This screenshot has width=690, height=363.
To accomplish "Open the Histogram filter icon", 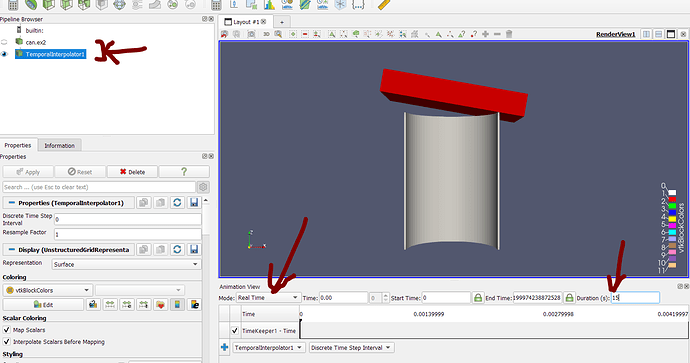I will (x=269, y=4).
